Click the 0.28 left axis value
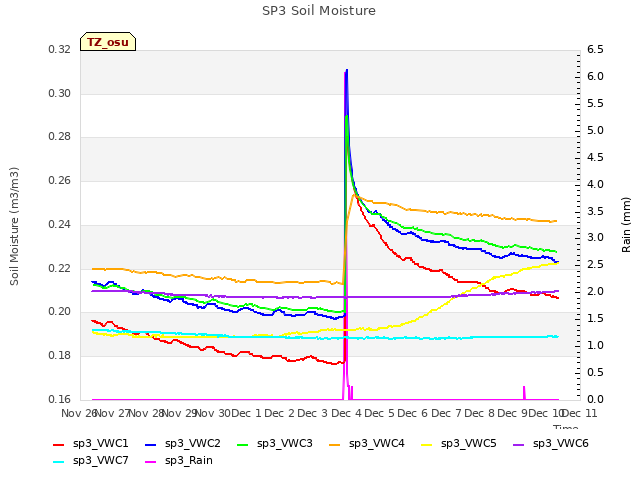This screenshot has height=480, width=640. coord(60,137)
